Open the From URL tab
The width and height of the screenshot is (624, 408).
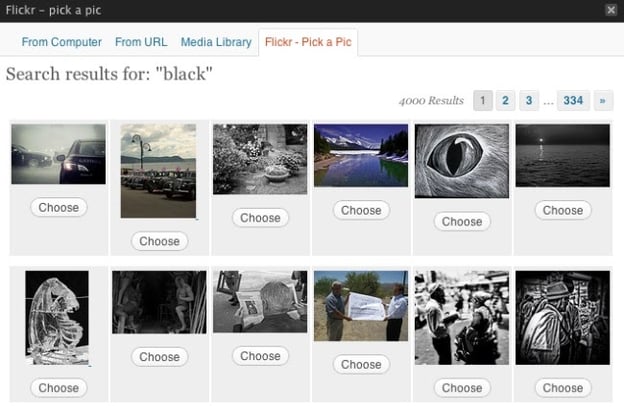coord(141,42)
